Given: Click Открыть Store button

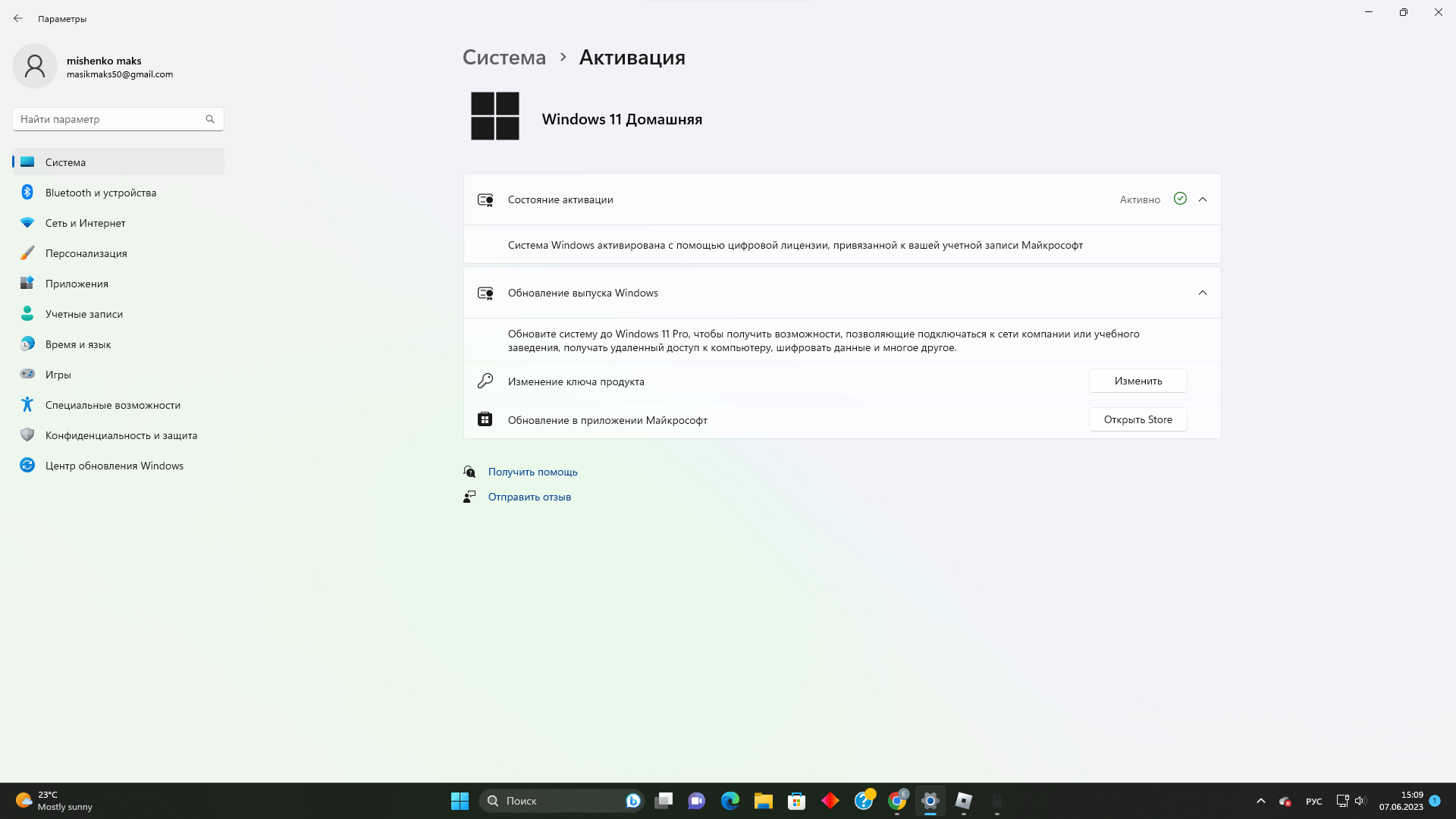Looking at the screenshot, I should (1137, 419).
